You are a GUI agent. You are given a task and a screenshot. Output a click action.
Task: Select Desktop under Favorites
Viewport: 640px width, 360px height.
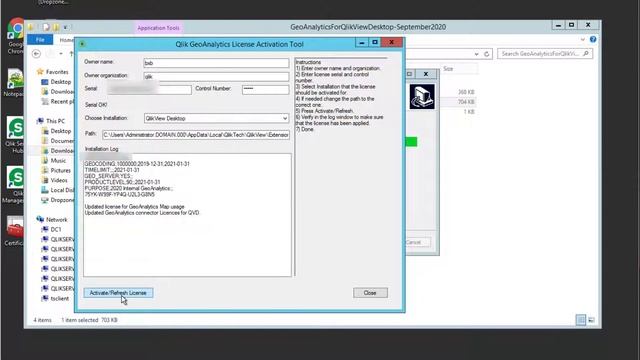coord(60,82)
